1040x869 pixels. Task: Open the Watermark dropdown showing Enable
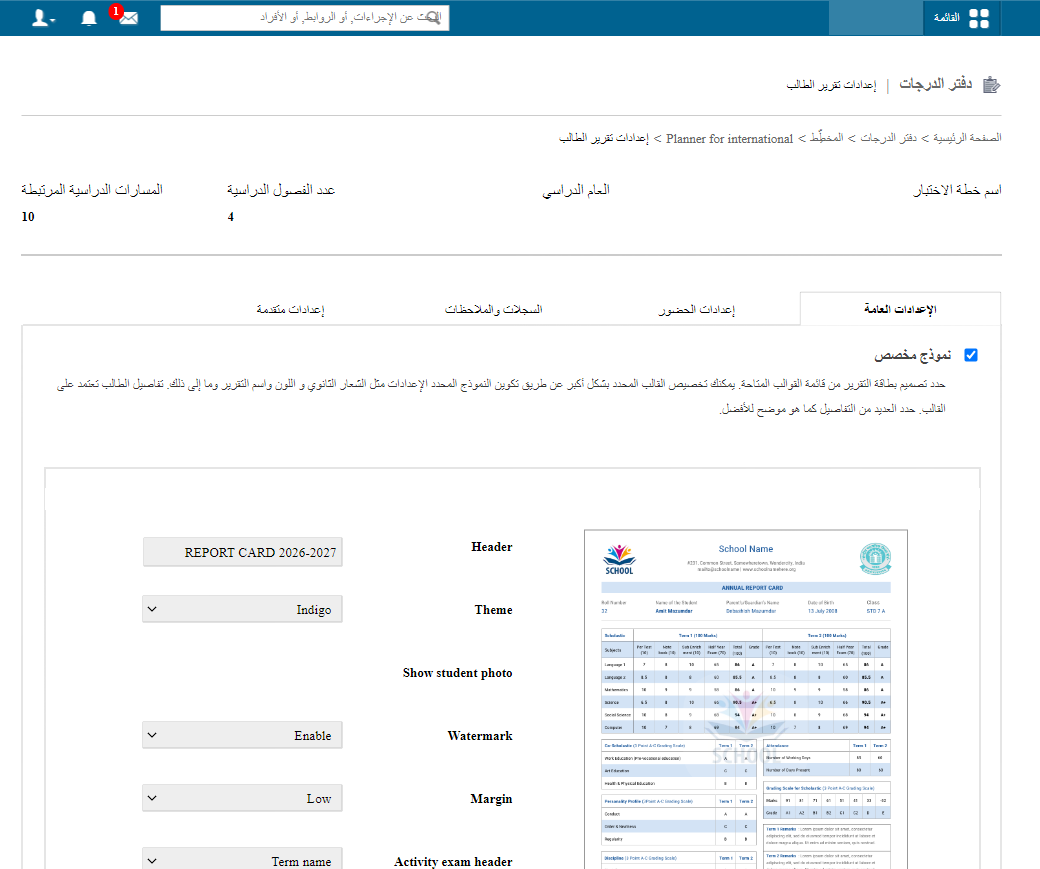coord(243,735)
